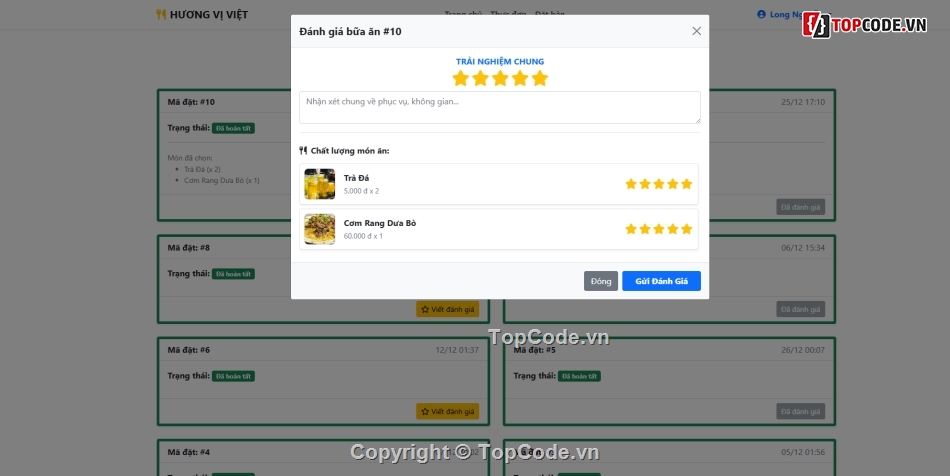Click the utensils logo icon of Hương Vị Việt
Viewport: 950px width, 476px height.
pyautogui.click(x=161, y=15)
